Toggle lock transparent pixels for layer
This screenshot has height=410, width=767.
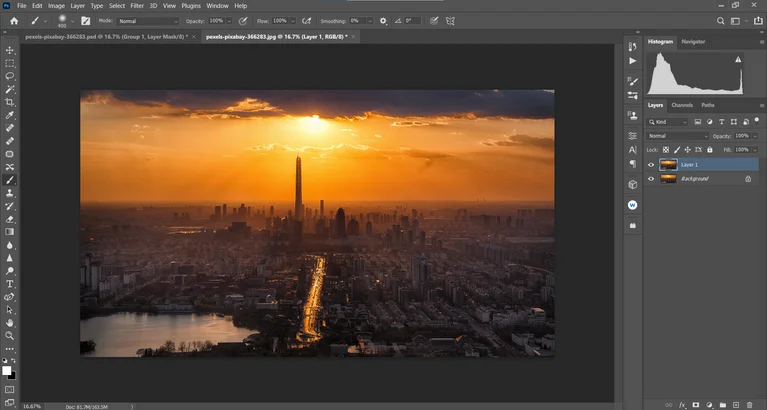click(x=667, y=149)
